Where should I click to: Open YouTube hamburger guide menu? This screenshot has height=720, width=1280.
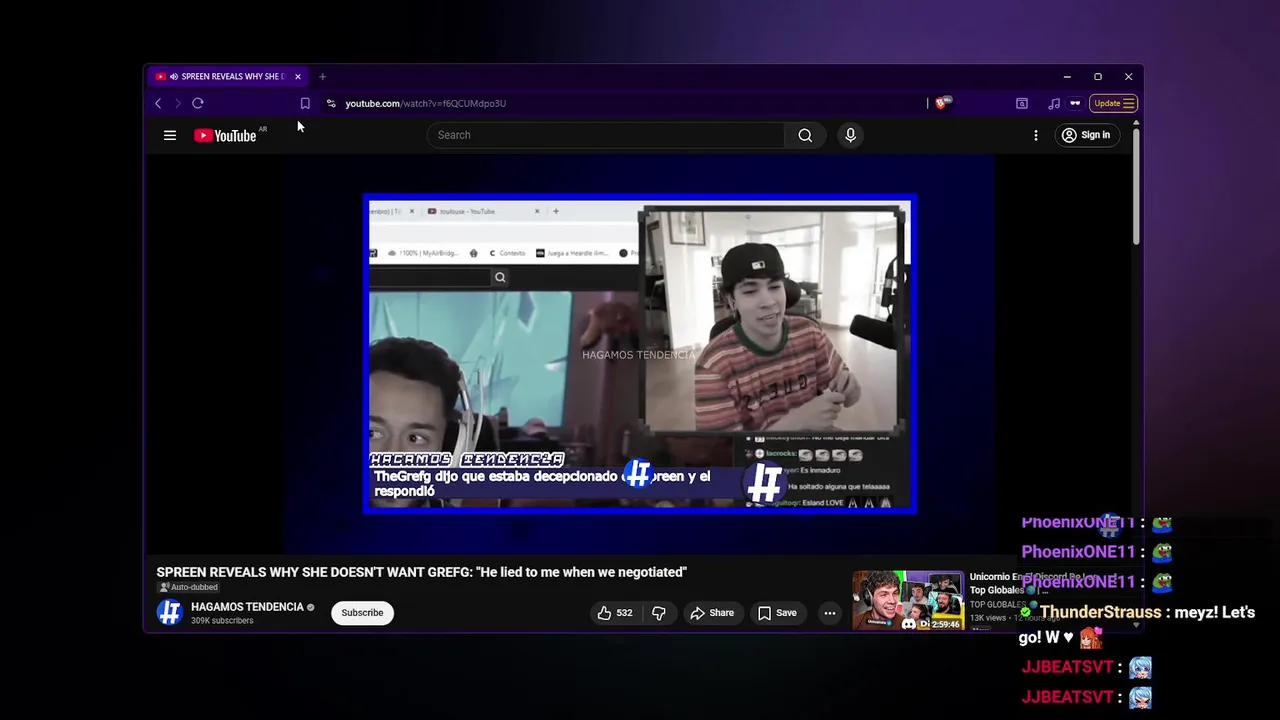[170, 135]
